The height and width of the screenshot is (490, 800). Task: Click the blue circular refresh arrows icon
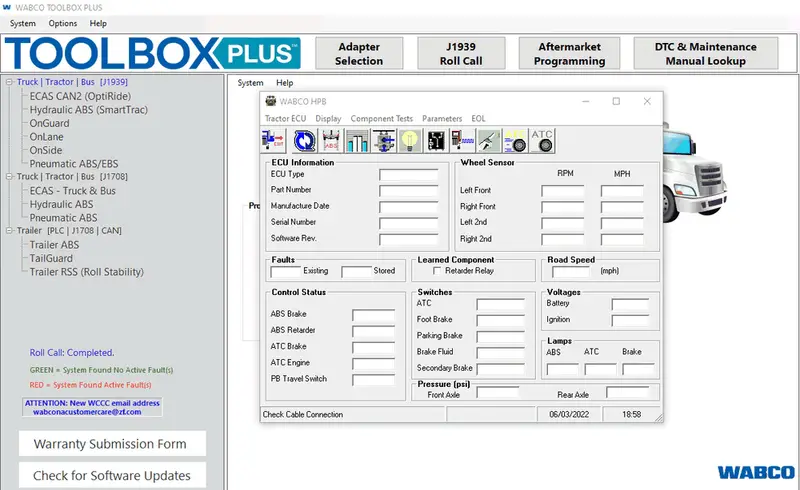coord(305,140)
